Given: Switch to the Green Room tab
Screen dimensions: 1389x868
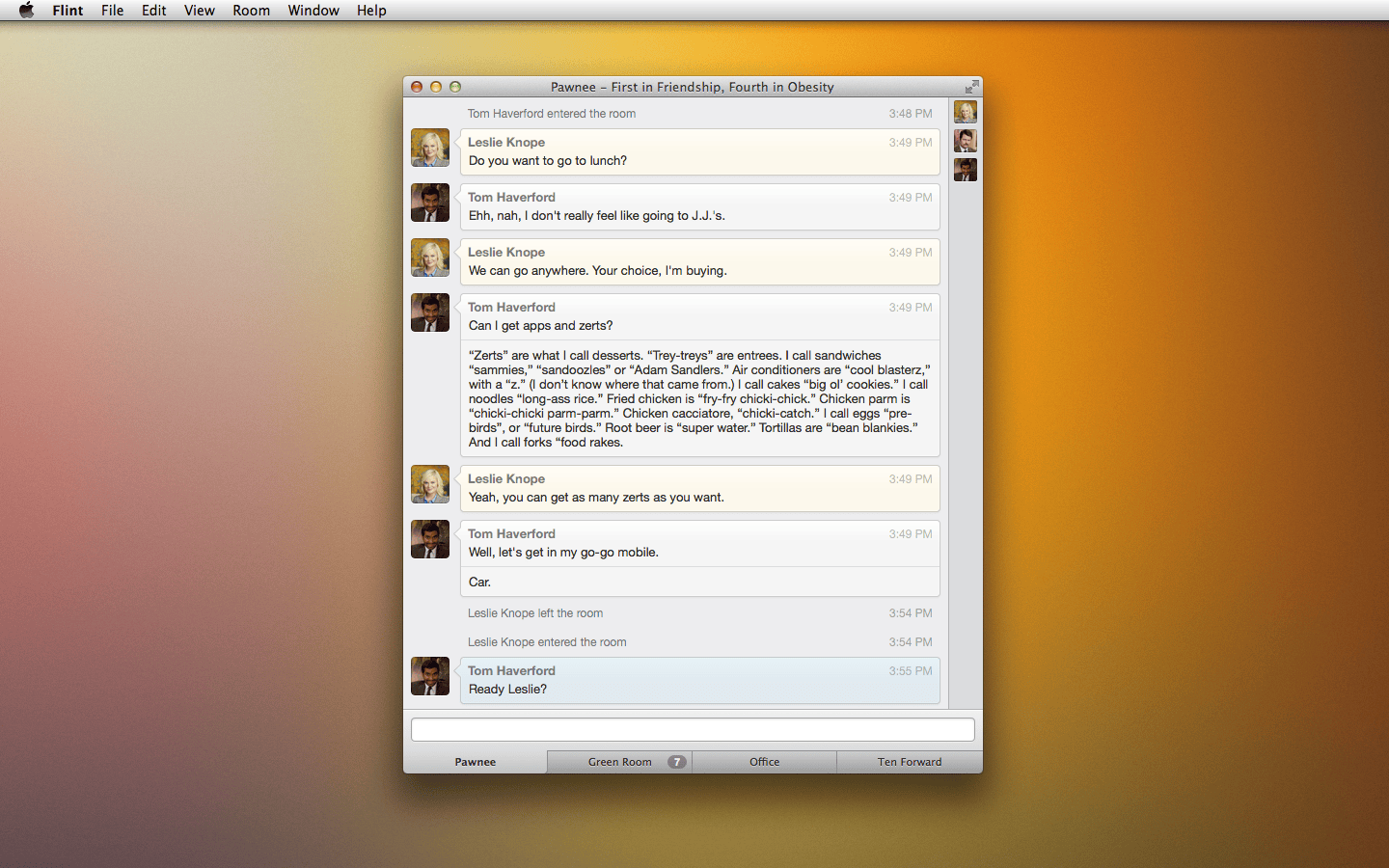Looking at the screenshot, I should tap(619, 762).
